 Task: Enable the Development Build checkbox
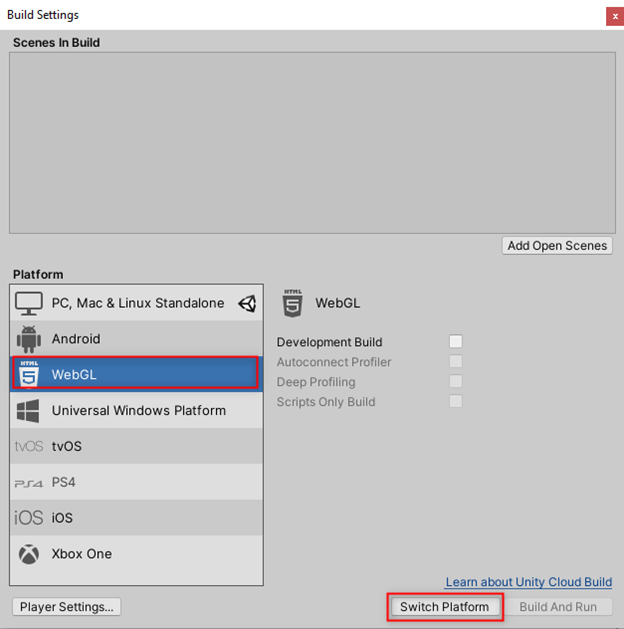[456, 342]
